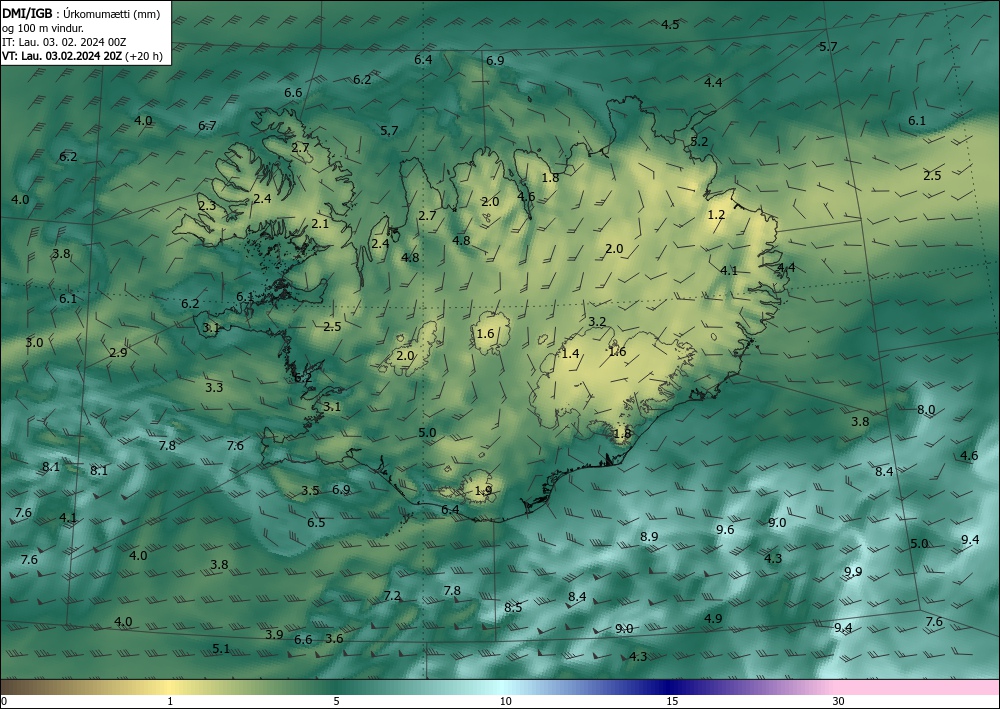Click the colour scale label "15"
1000x709 pixels.
pyautogui.click(x=672, y=701)
